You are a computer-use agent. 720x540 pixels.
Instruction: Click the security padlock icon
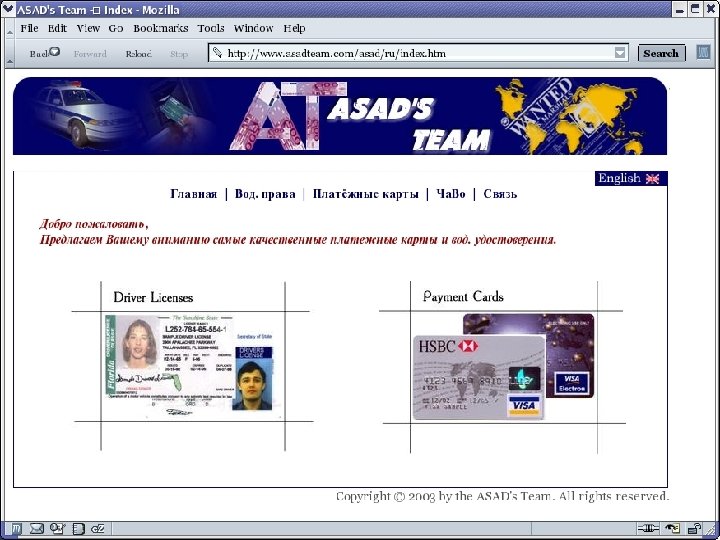point(694,528)
